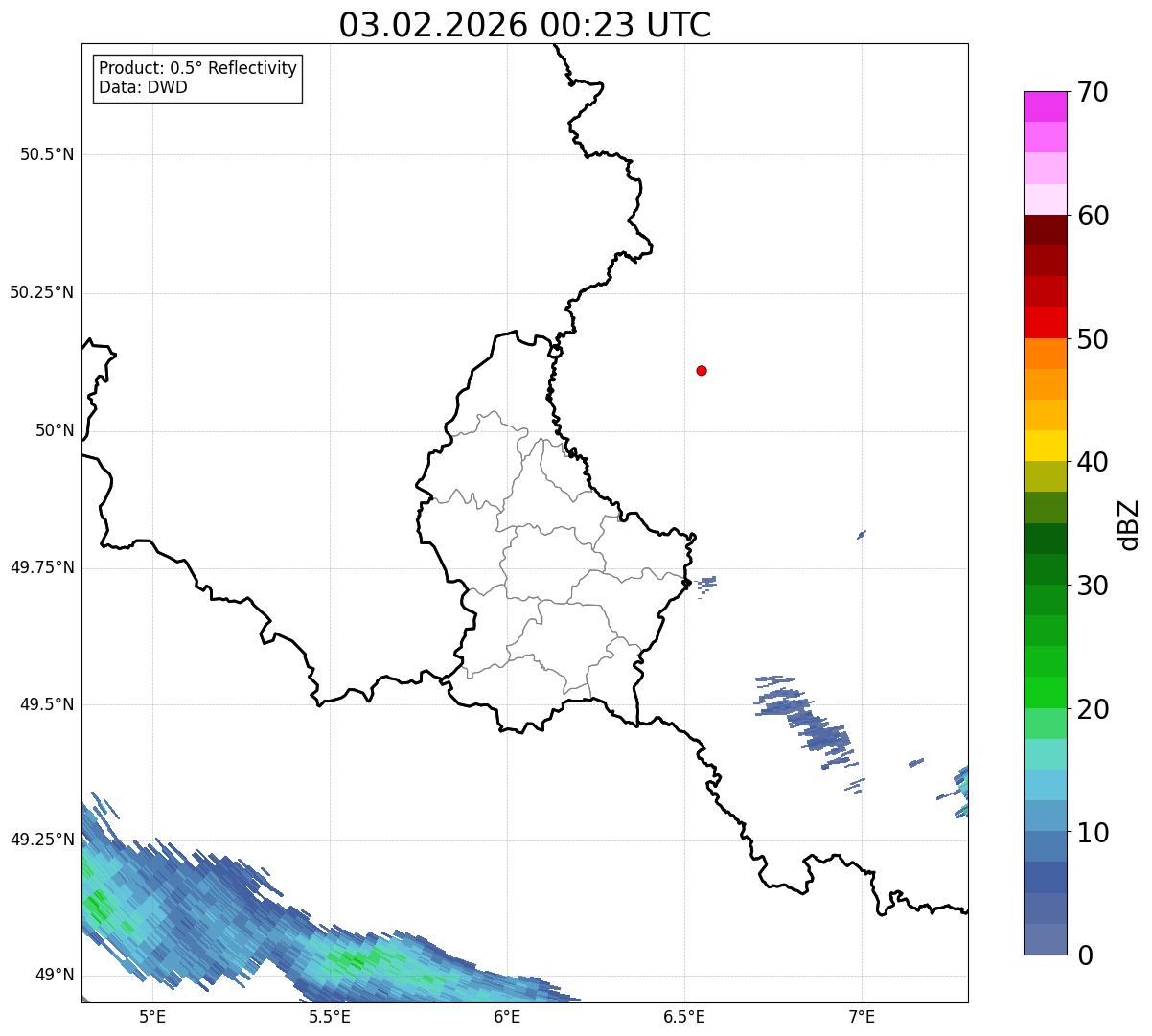
Task: Click the colorbar 70 tick label
Action: coord(1093,92)
